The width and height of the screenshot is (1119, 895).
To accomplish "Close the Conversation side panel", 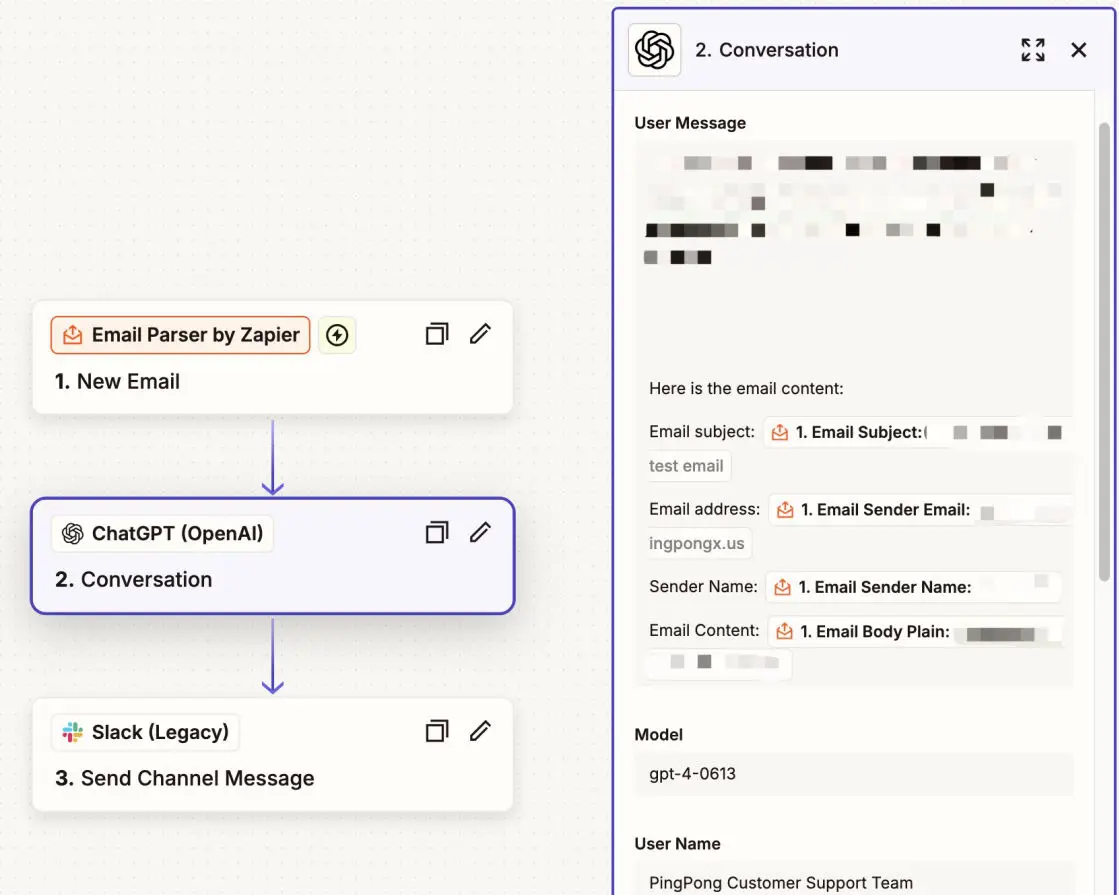I will coord(1078,50).
